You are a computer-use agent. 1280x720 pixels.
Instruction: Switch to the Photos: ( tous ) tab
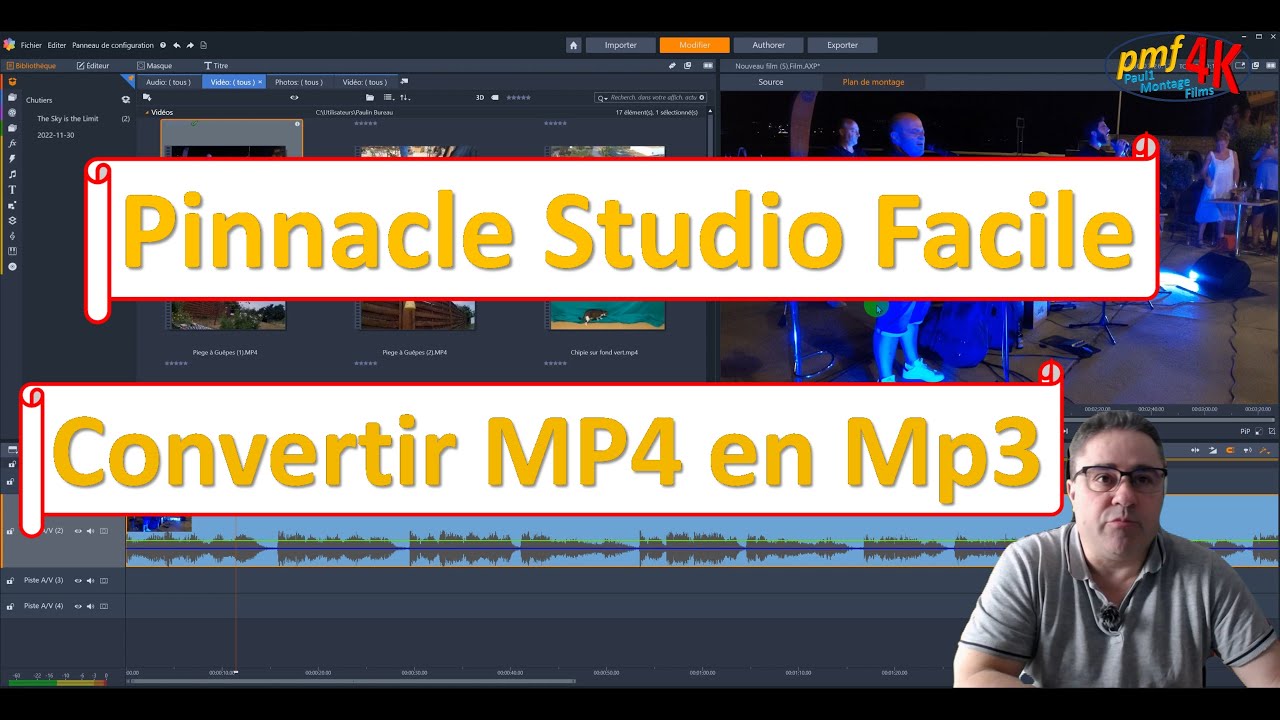(299, 82)
